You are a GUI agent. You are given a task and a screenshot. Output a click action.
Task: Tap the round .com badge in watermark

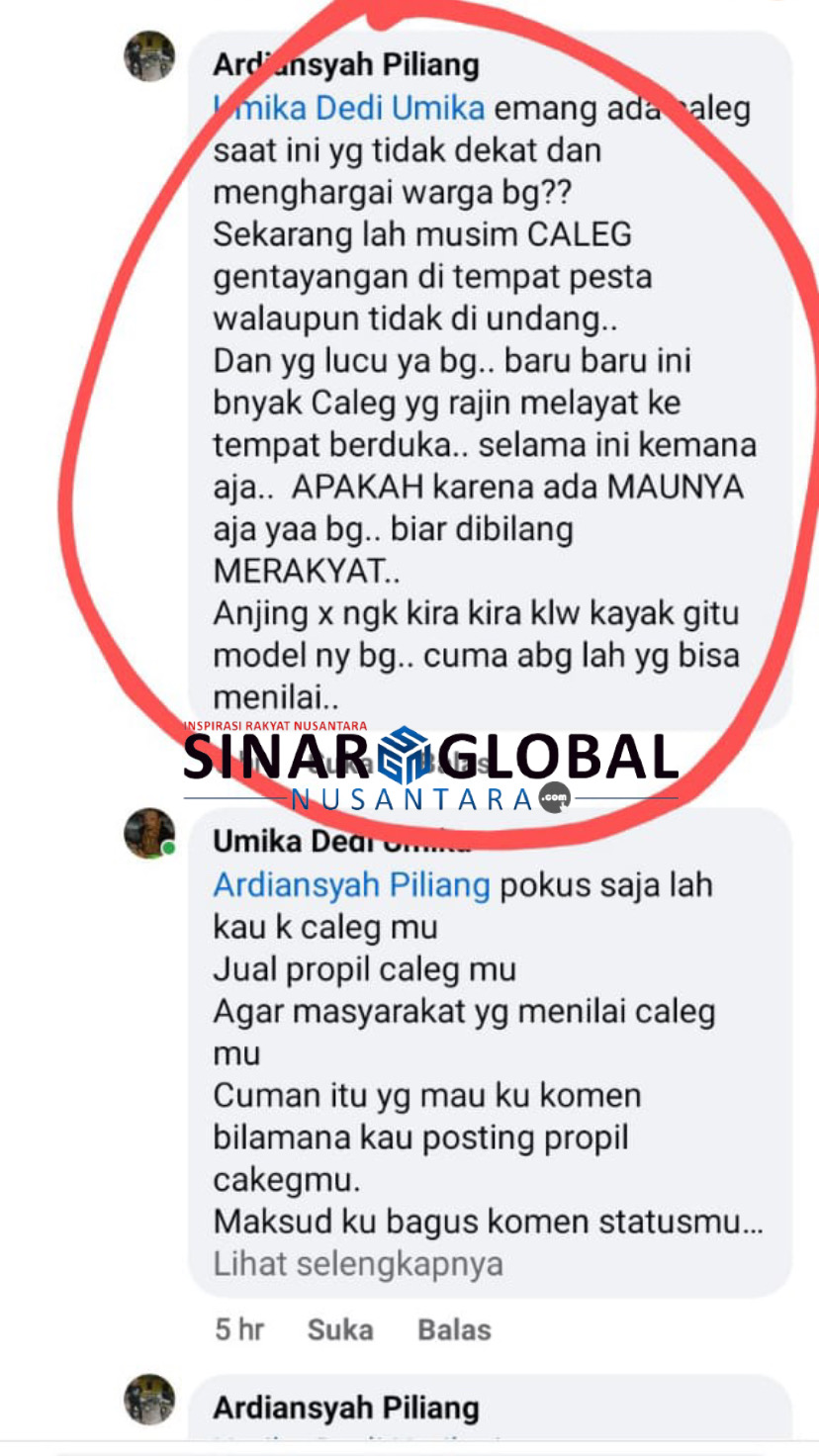coord(554,797)
